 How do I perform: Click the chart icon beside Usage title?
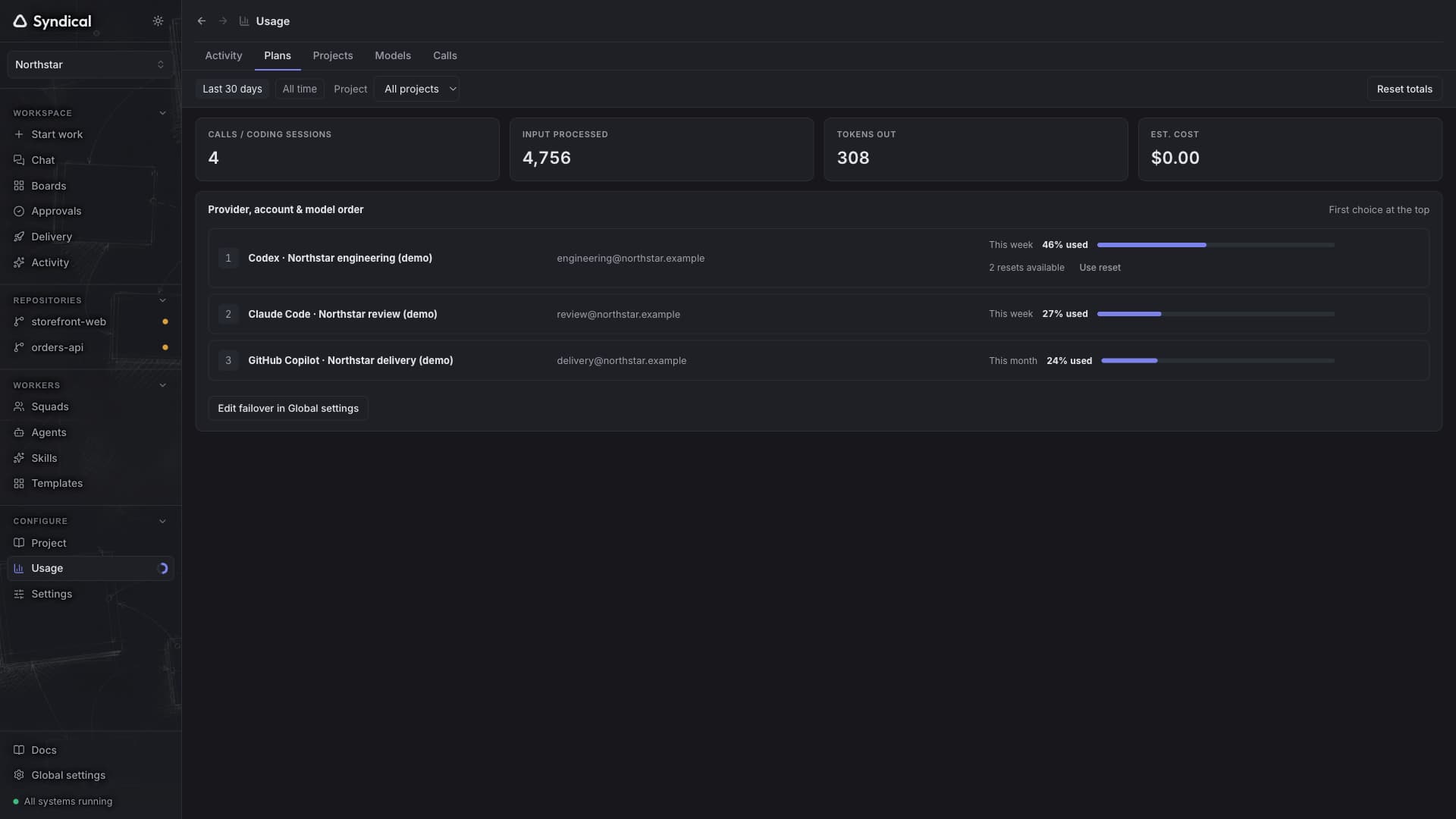pos(244,21)
